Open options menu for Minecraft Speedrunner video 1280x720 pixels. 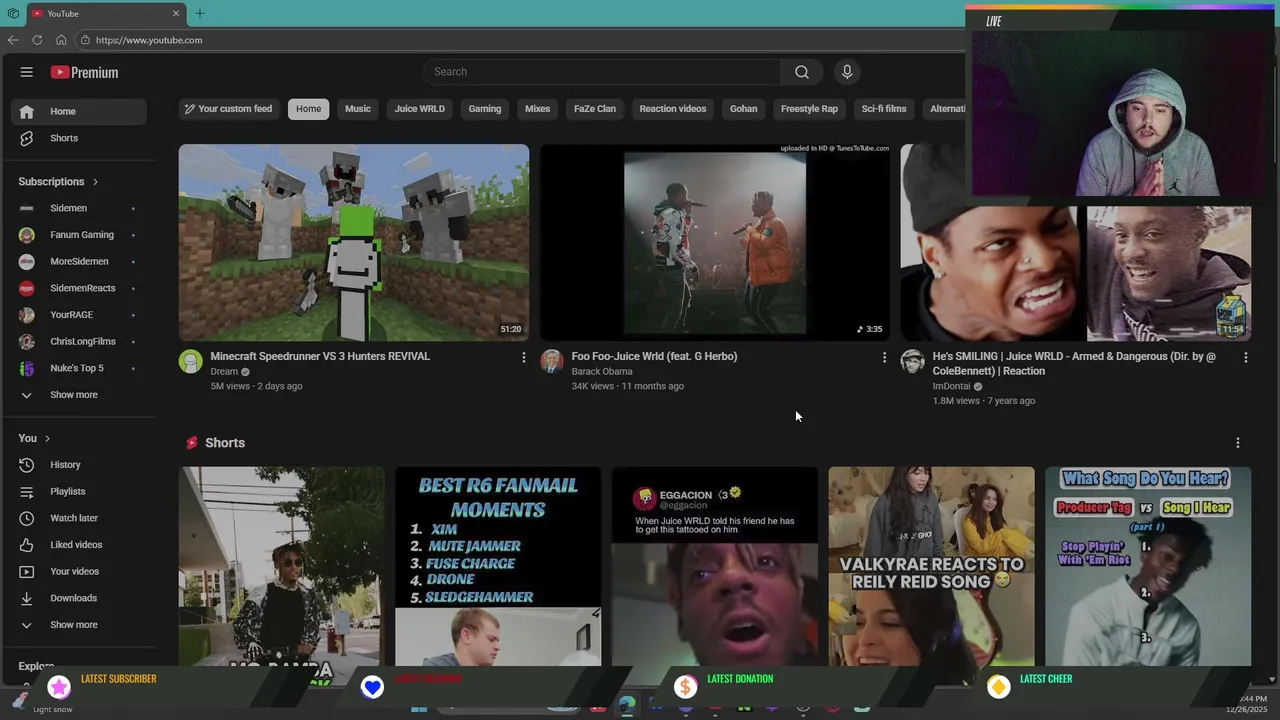click(x=523, y=357)
